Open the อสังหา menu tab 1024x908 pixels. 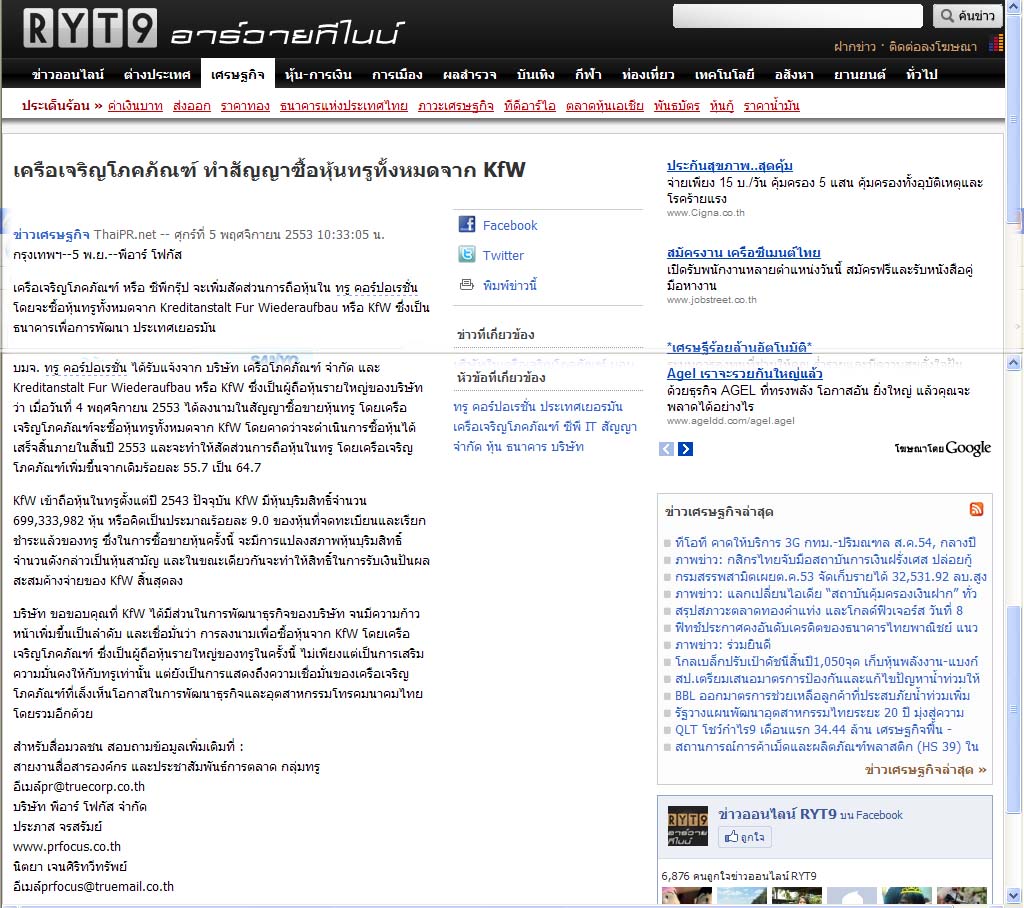pos(794,74)
